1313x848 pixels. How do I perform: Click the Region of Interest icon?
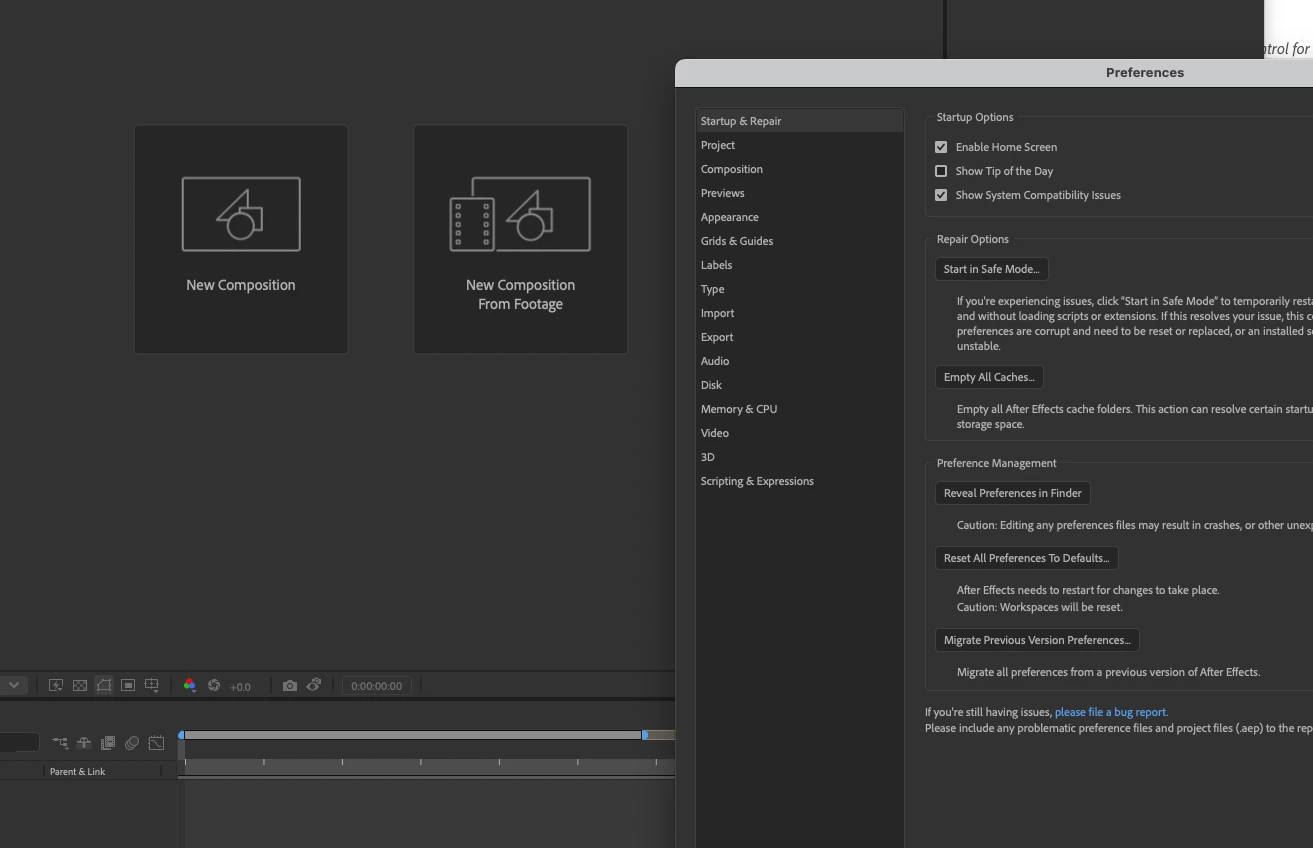(128, 685)
